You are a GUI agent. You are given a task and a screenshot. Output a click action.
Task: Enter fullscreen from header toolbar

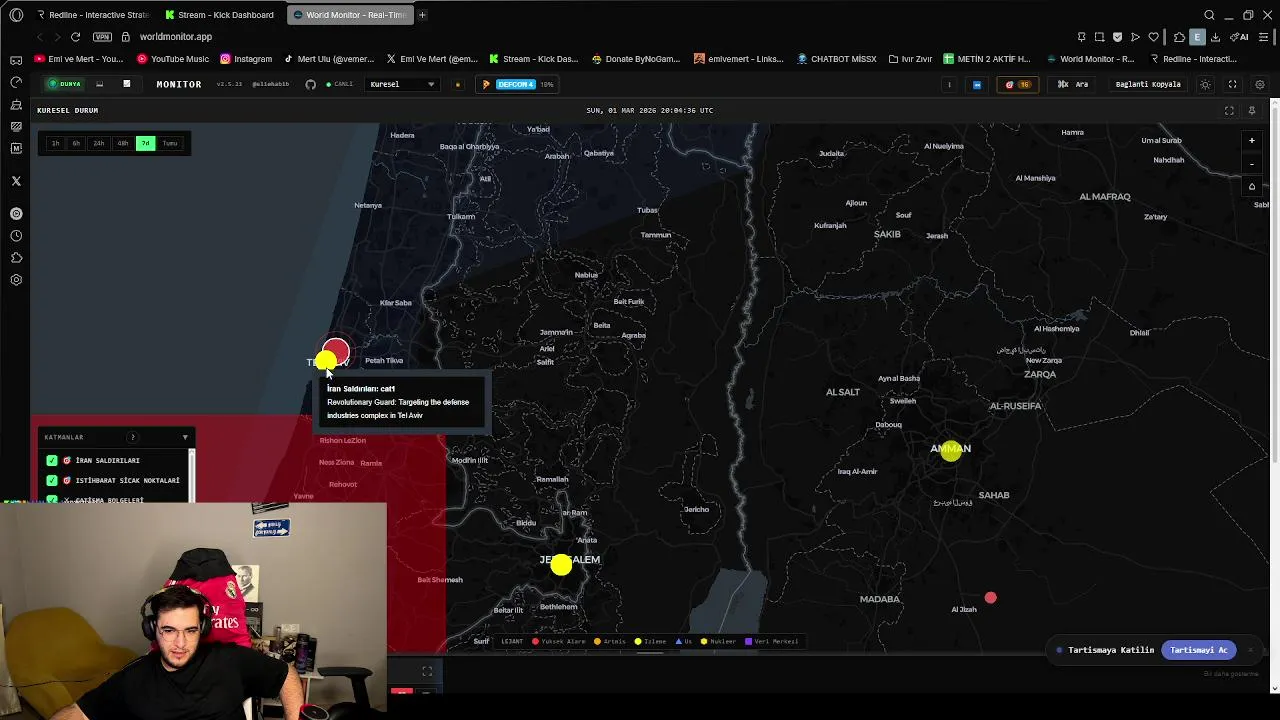[1232, 84]
